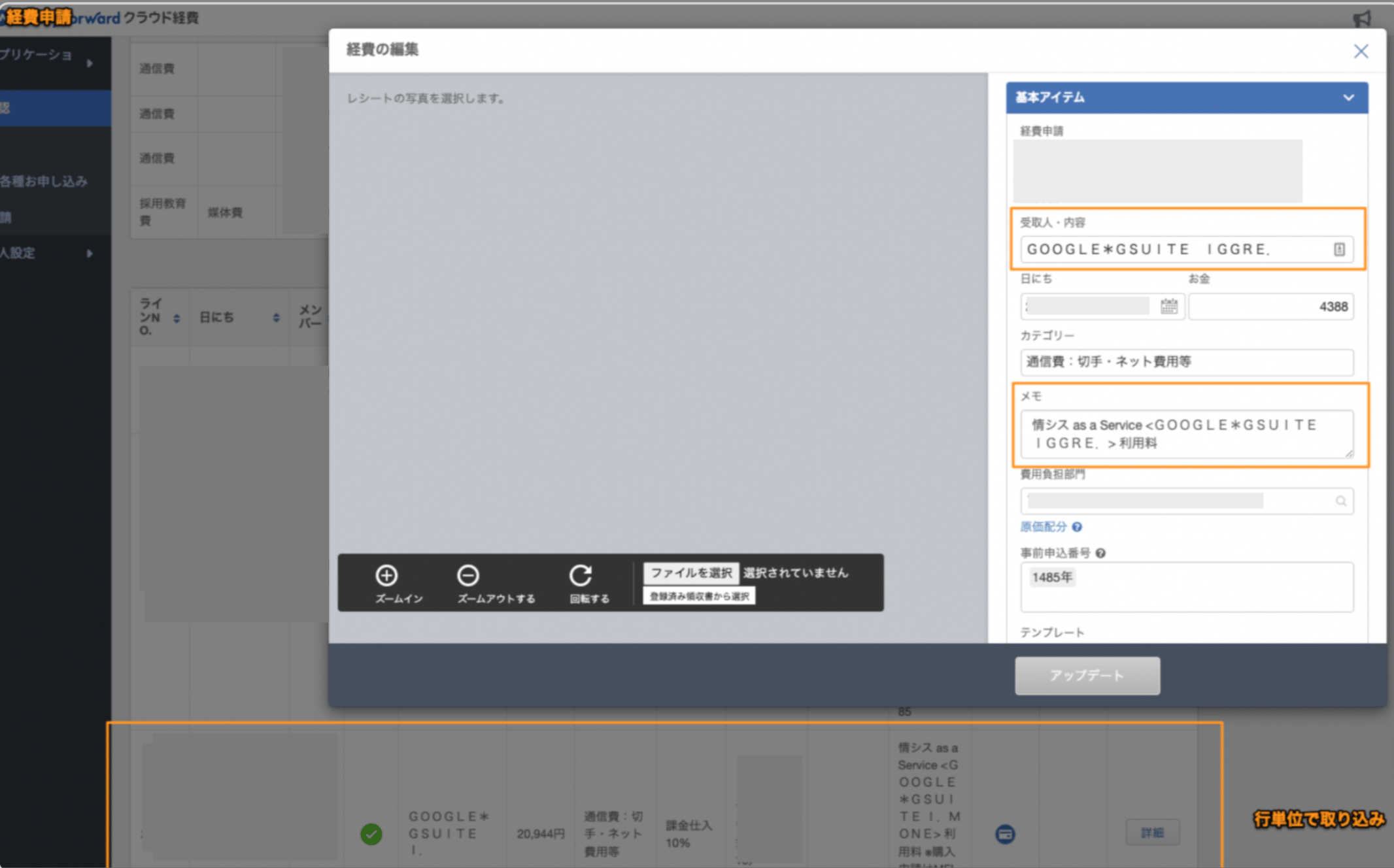
Task: Expand the sidebar プリケーショ menu arrow
Action: point(90,63)
